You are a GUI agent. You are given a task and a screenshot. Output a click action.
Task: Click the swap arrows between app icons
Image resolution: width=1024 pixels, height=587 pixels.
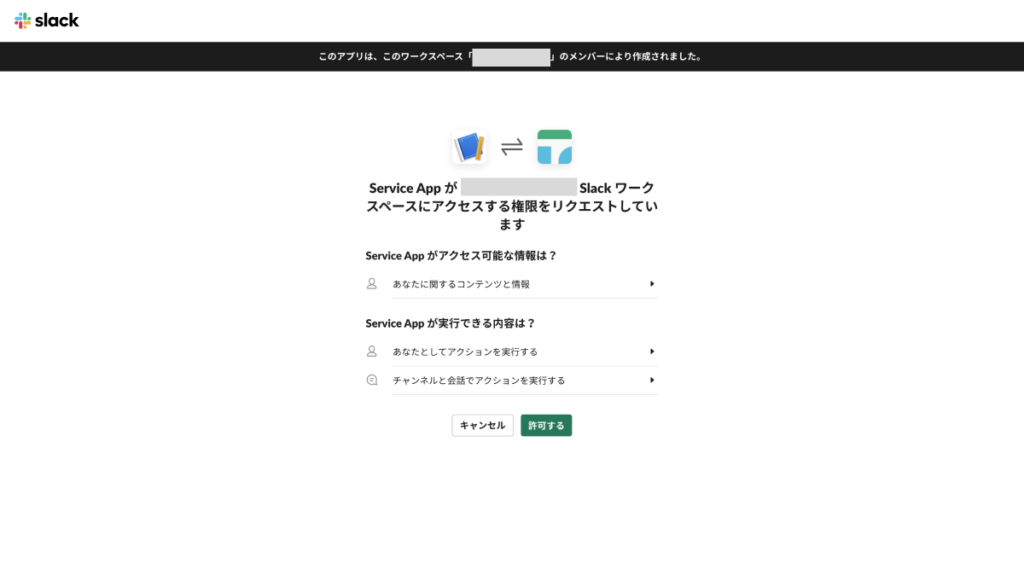[x=512, y=147]
